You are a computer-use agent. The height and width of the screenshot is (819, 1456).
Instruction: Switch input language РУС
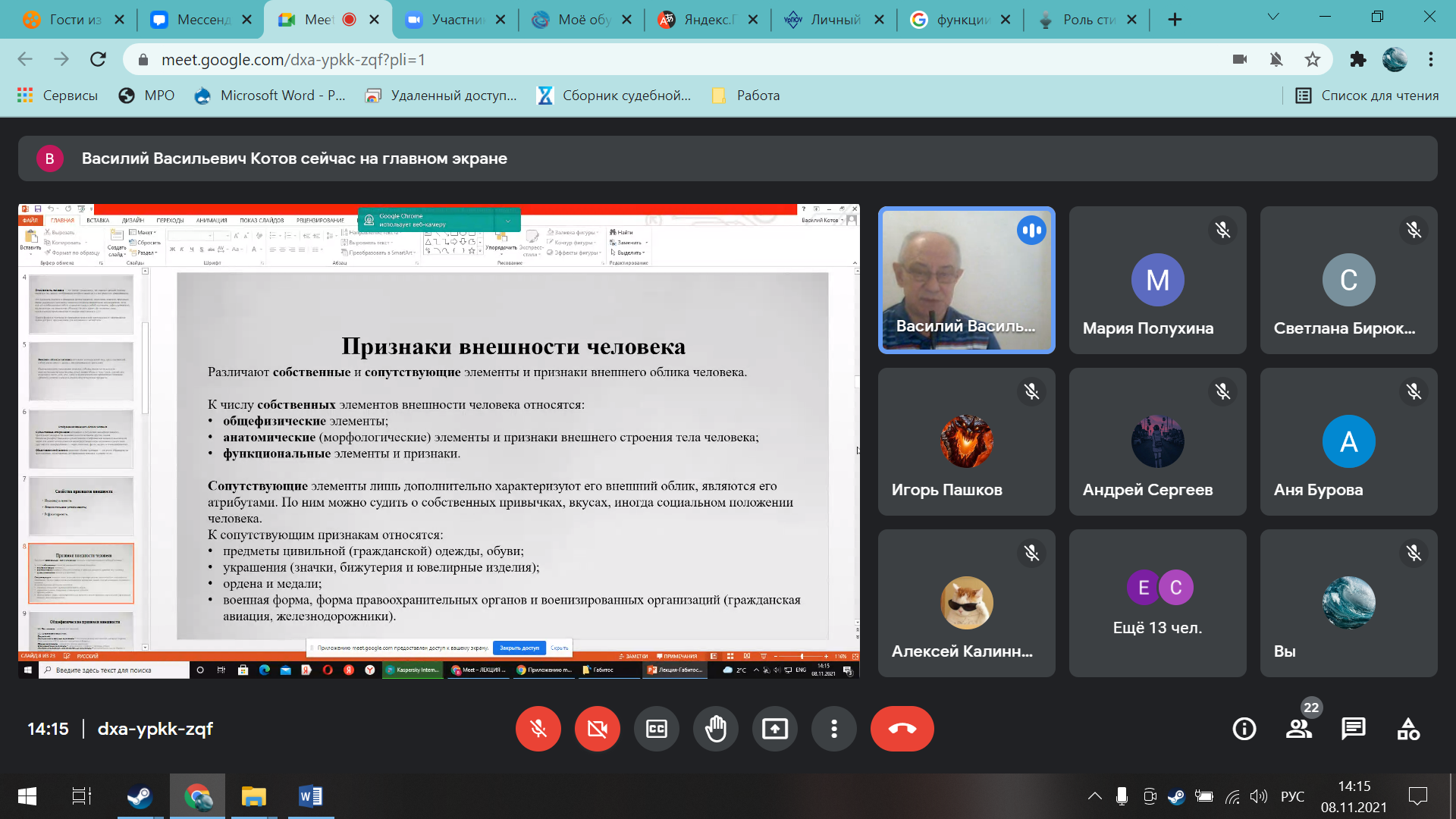pos(1293,796)
